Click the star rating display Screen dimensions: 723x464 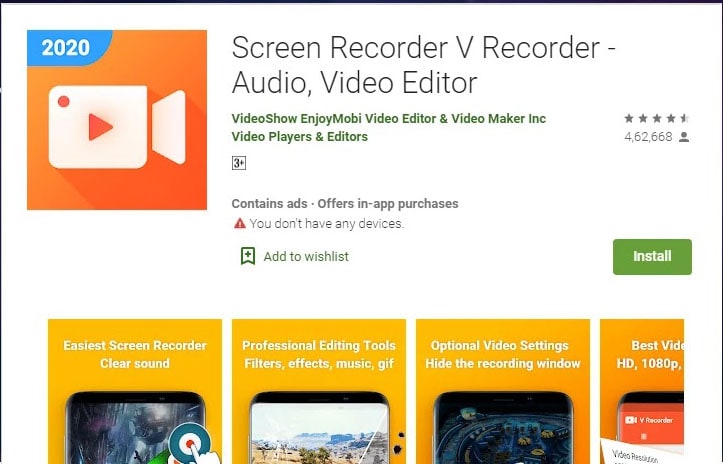pyautogui.click(x=657, y=119)
